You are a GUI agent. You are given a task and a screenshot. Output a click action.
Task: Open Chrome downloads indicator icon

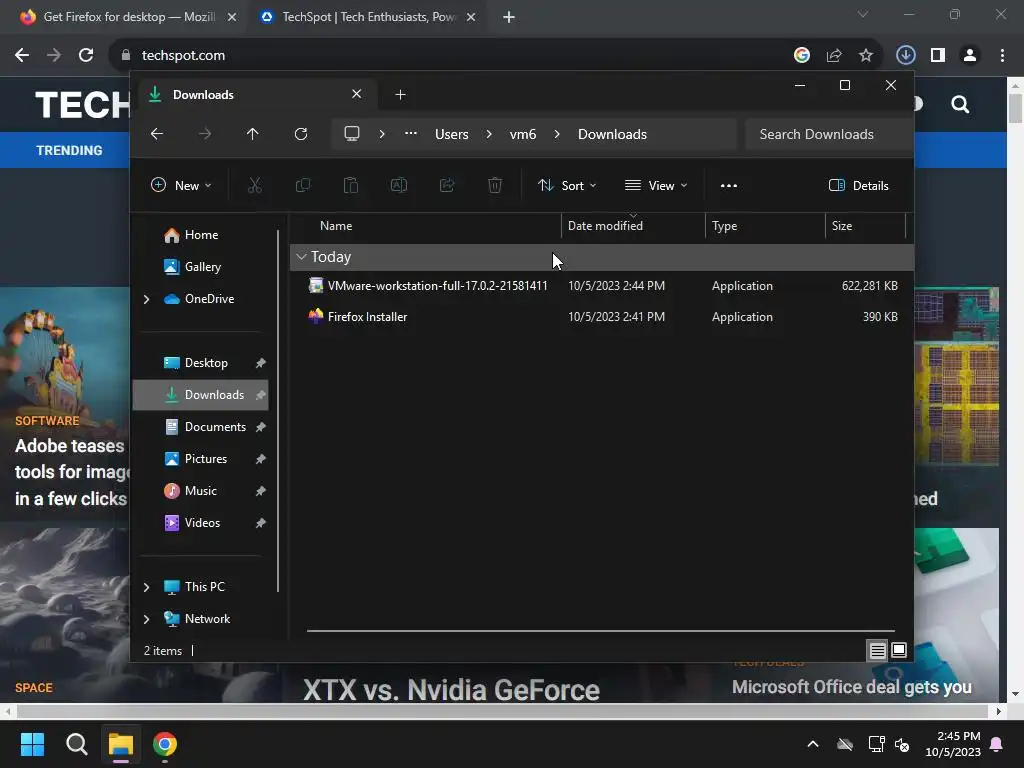tap(906, 55)
